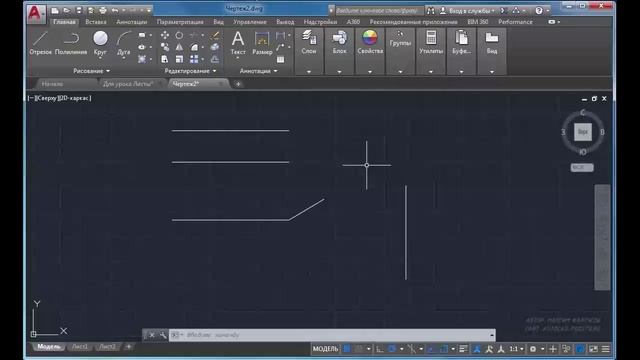Screen dimensions: 640x360
Task: Click the Help question mark icon
Action: (x=539, y=11)
